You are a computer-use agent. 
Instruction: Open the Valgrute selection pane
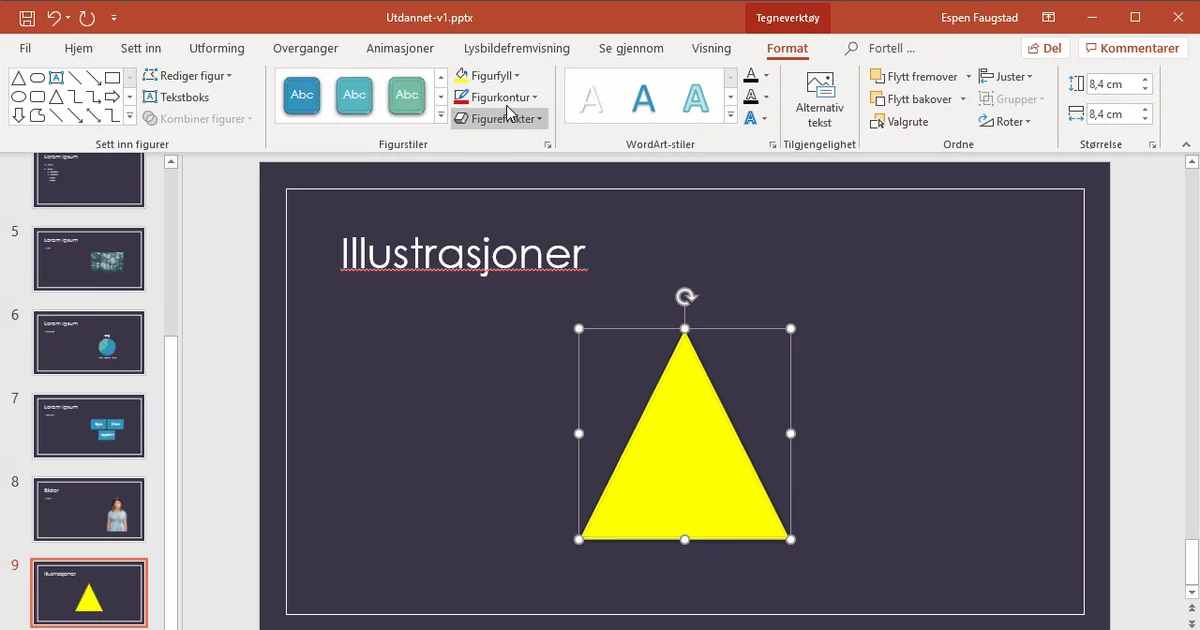point(900,122)
